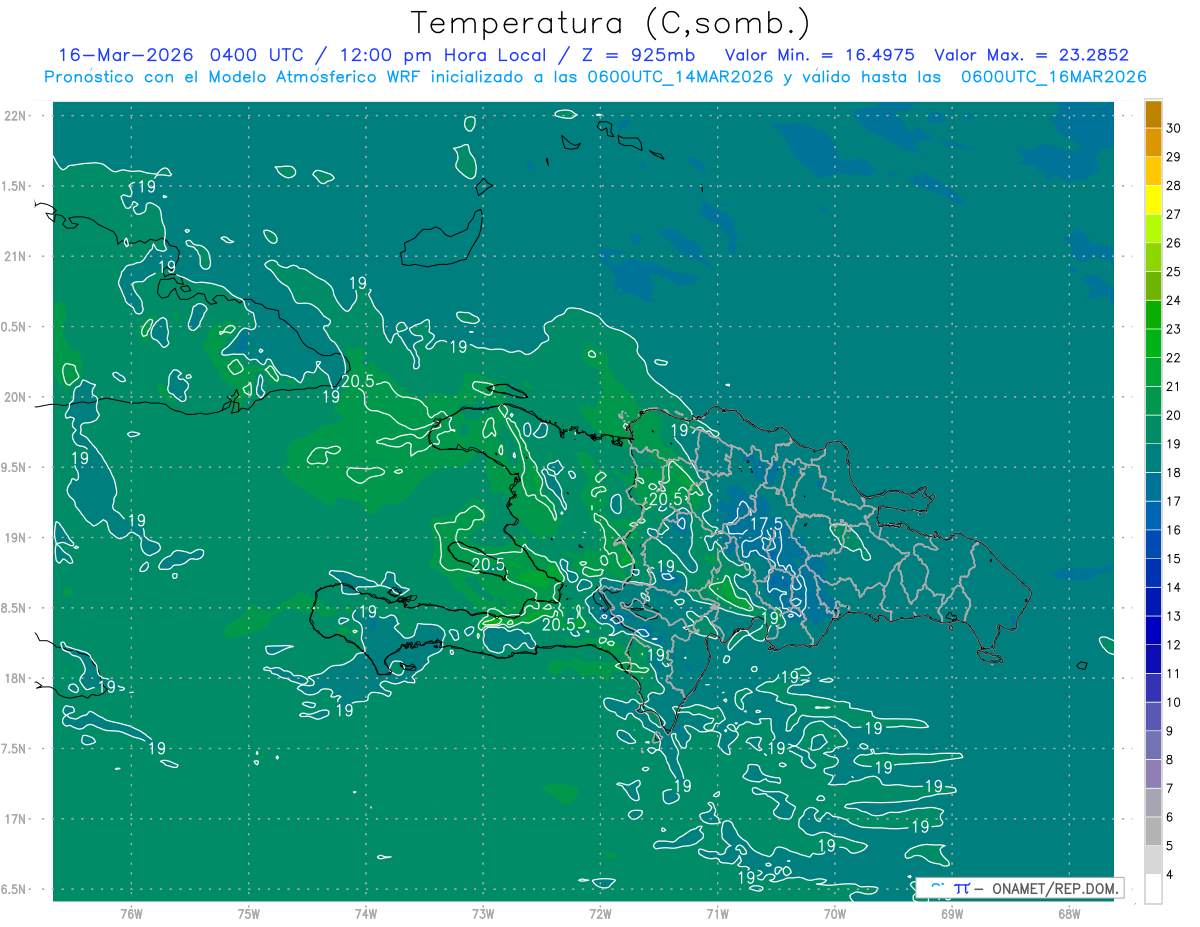Click the '75W' longitude axis label
This screenshot has height=927, width=1200.
(x=249, y=914)
